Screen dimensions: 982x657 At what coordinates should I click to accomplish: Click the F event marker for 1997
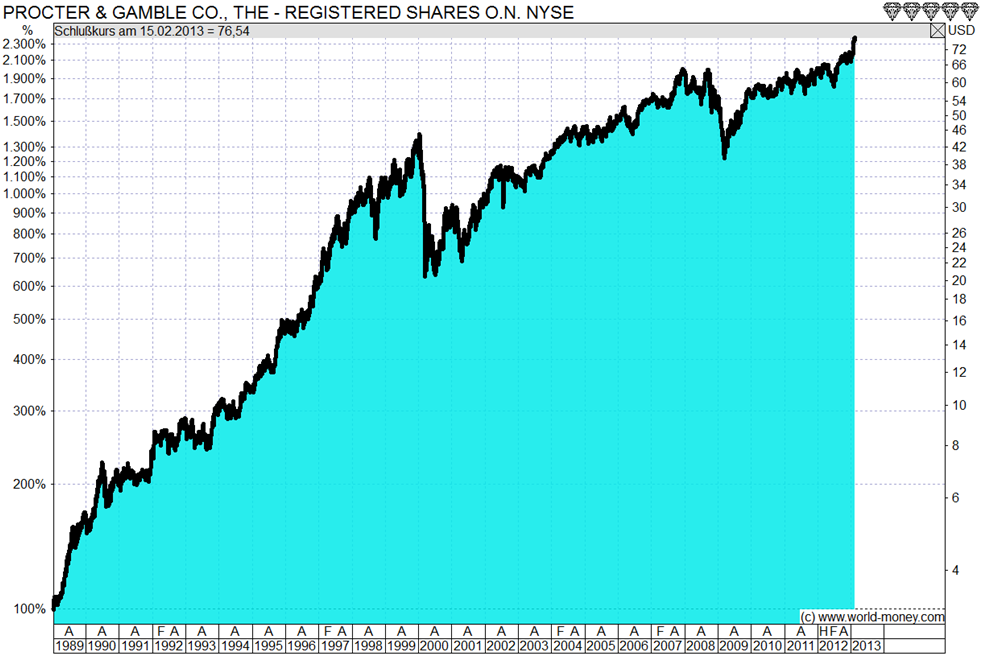328,631
